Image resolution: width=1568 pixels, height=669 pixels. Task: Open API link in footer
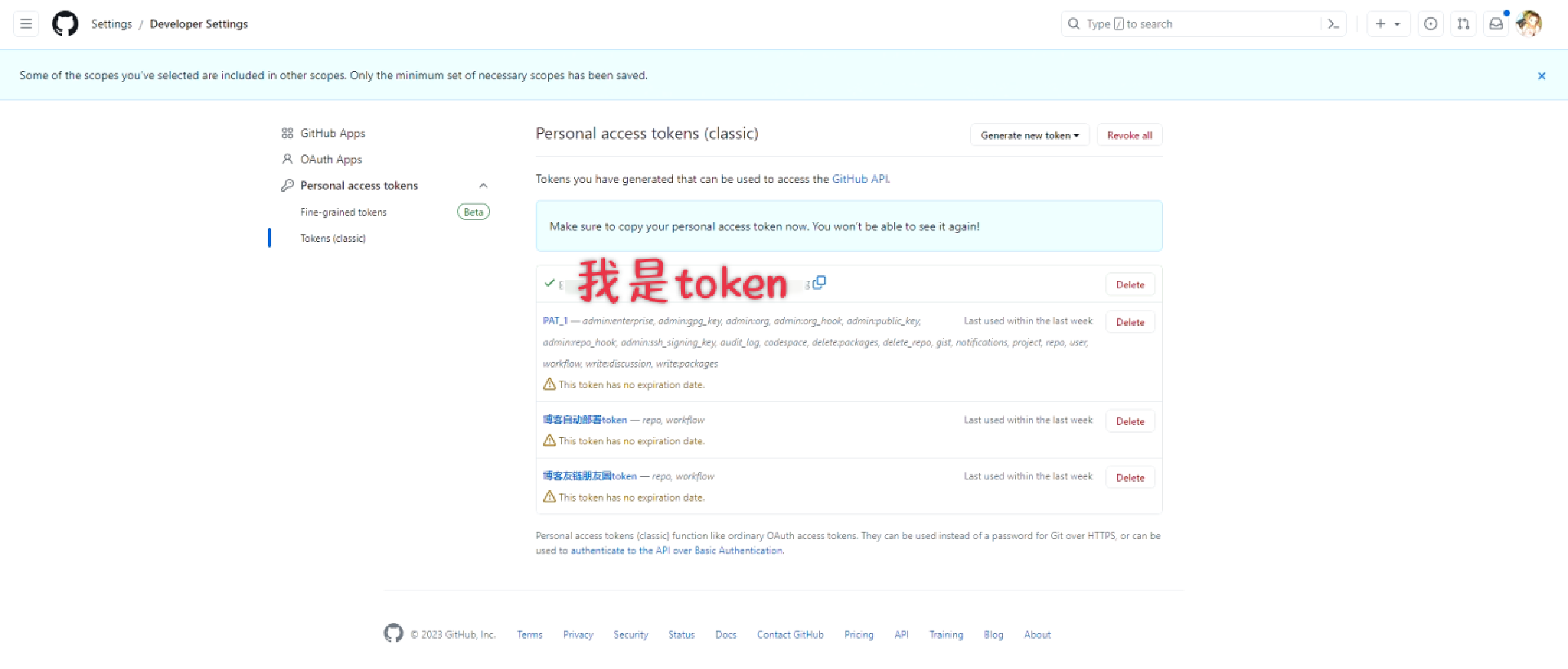(902, 635)
